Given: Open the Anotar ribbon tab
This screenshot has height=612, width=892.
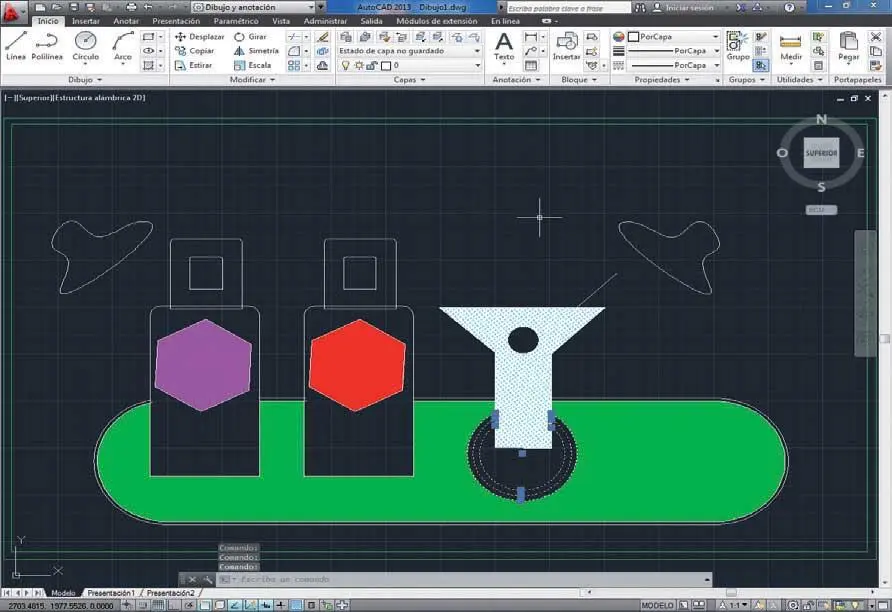Looking at the screenshot, I should click(x=126, y=21).
